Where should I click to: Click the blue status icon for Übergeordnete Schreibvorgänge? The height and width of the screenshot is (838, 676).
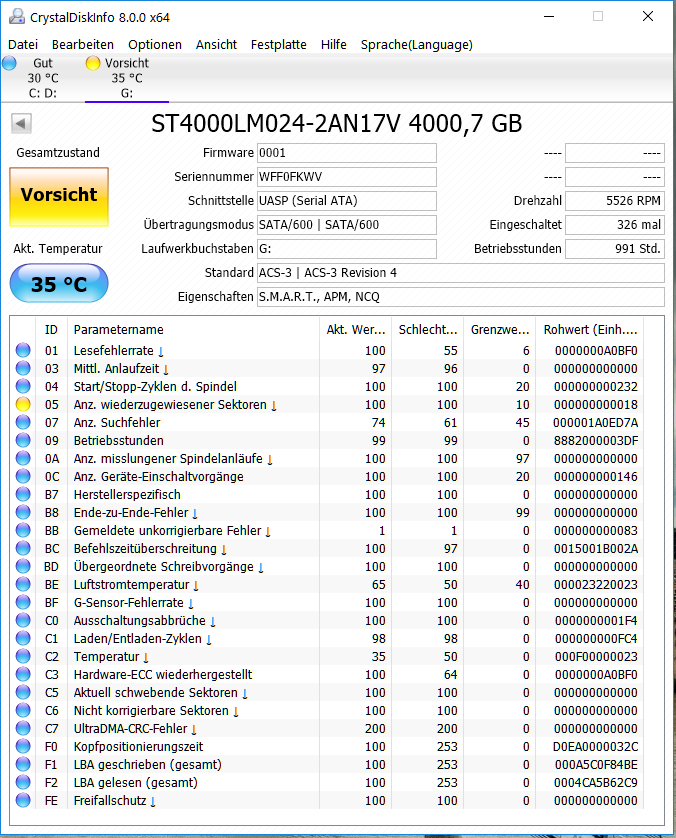coord(23,567)
